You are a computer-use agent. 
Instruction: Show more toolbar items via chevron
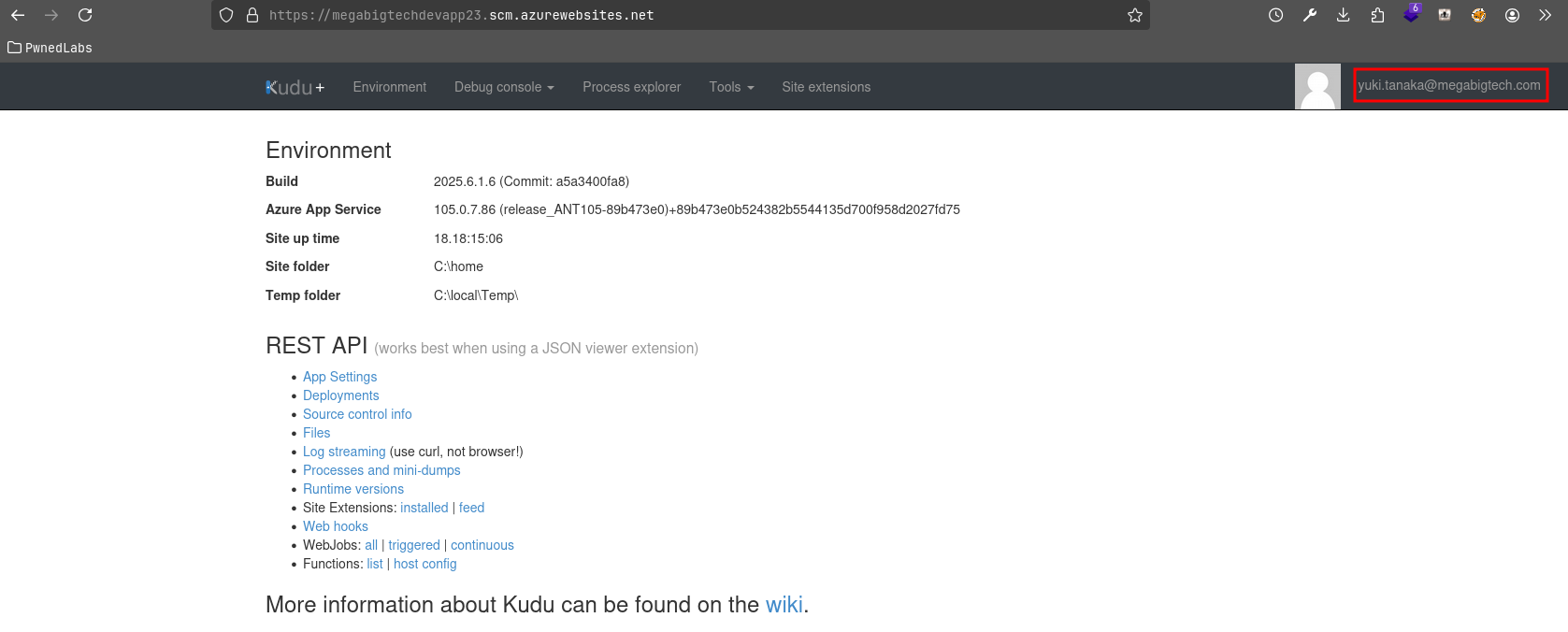pos(1545,15)
